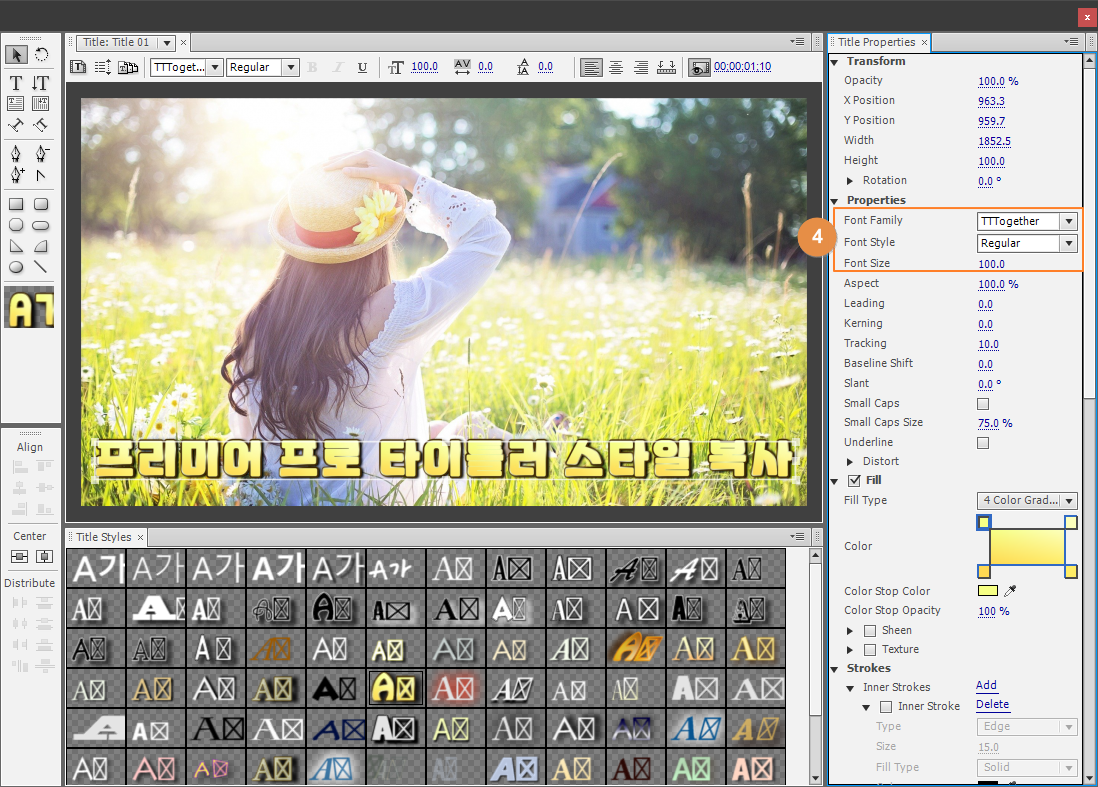Select the Line tool
The width and height of the screenshot is (1098, 787).
[x=41, y=267]
